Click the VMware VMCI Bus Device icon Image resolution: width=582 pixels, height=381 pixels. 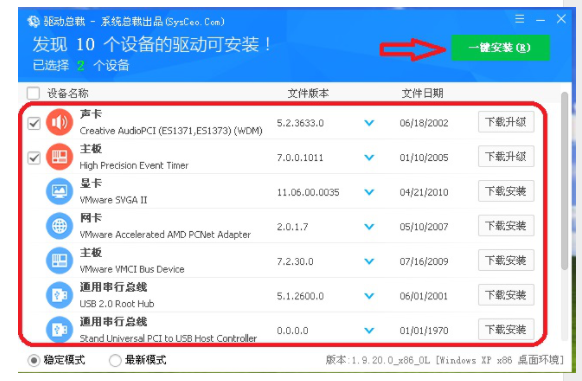59,260
